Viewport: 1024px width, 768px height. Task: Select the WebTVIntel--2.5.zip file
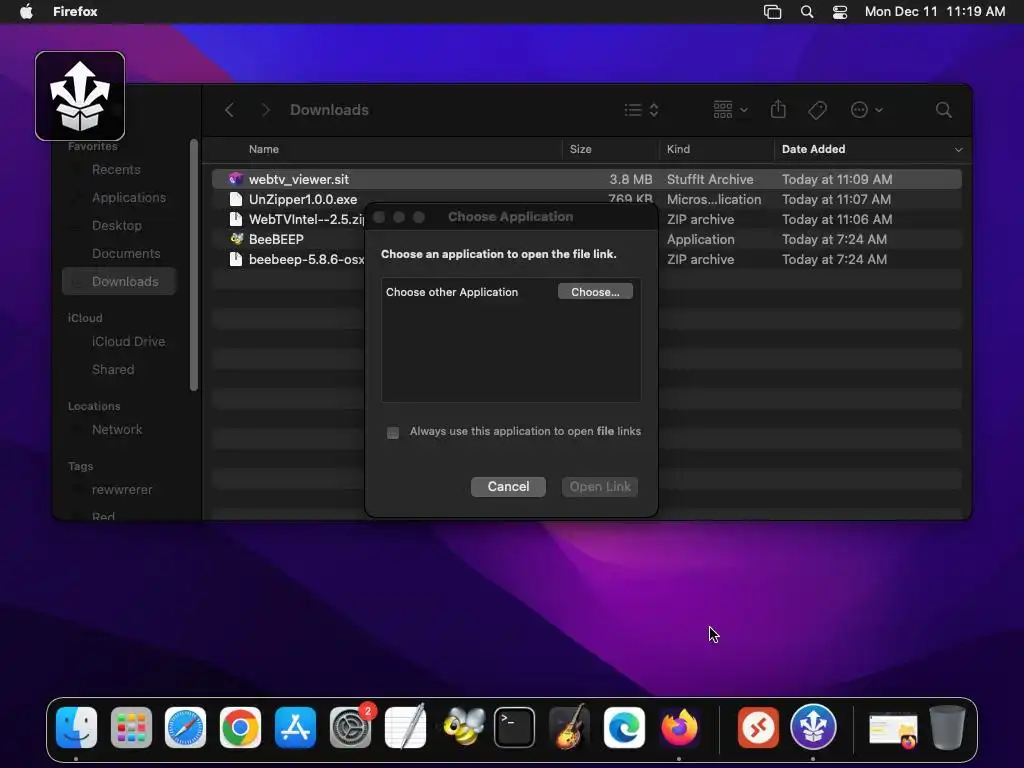point(297,219)
